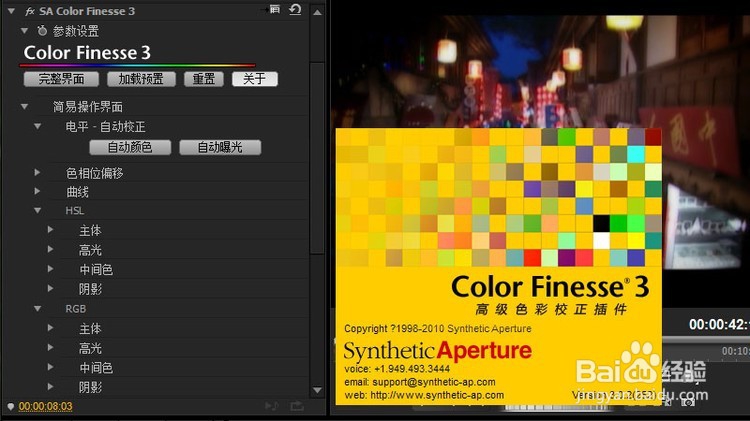Click the 高级色彩校正插件 subtitle on splash

click(551, 310)
